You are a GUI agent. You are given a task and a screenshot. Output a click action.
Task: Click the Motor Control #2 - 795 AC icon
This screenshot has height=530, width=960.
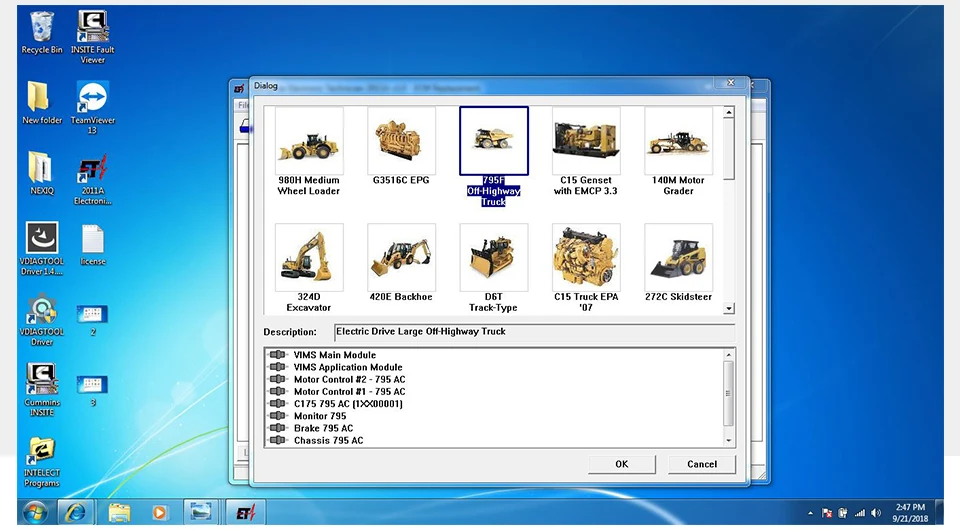(278, 379)
